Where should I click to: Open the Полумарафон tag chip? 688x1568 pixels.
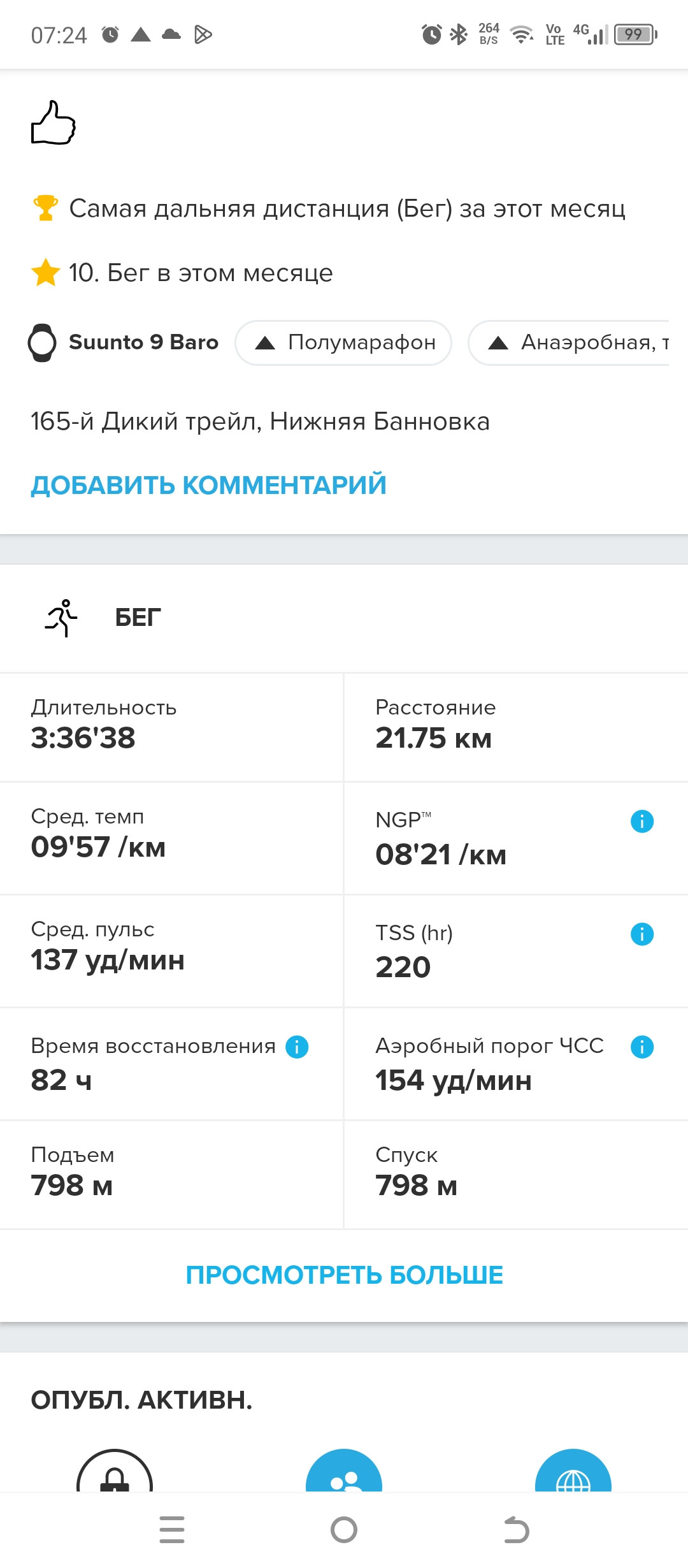click(x=344, y=343)
